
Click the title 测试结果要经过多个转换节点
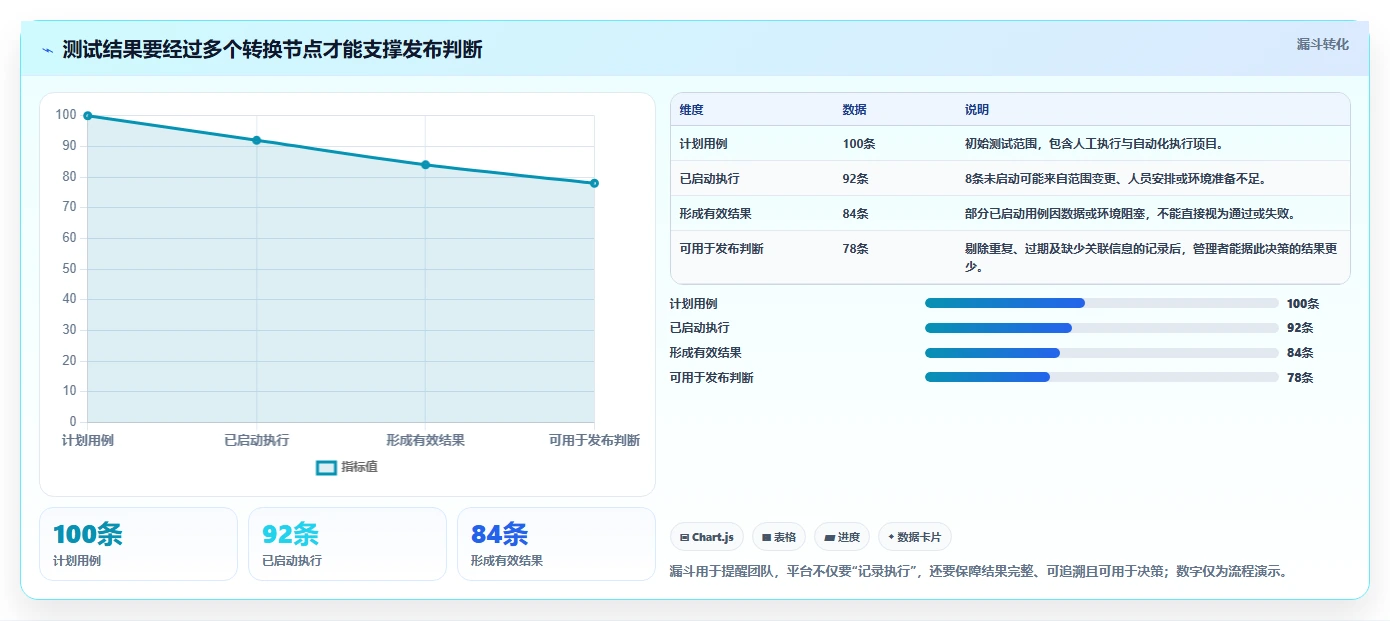[x=272, y=50]
